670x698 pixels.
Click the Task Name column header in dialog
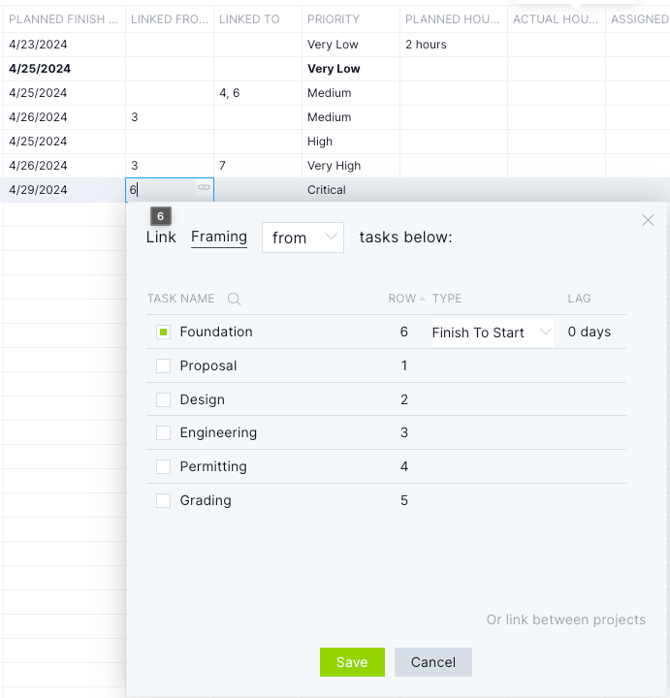point(181,298)
